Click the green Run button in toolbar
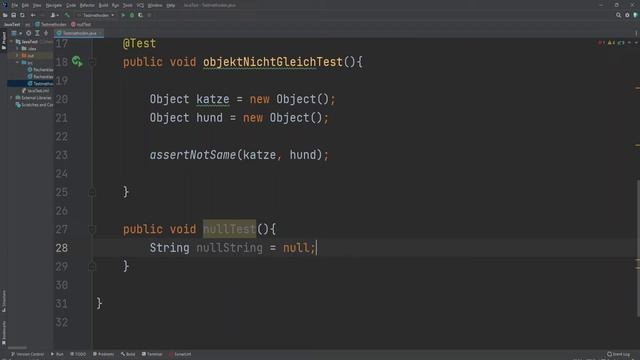The height and width of the screenshot is (360, 640). coord(123,15)
